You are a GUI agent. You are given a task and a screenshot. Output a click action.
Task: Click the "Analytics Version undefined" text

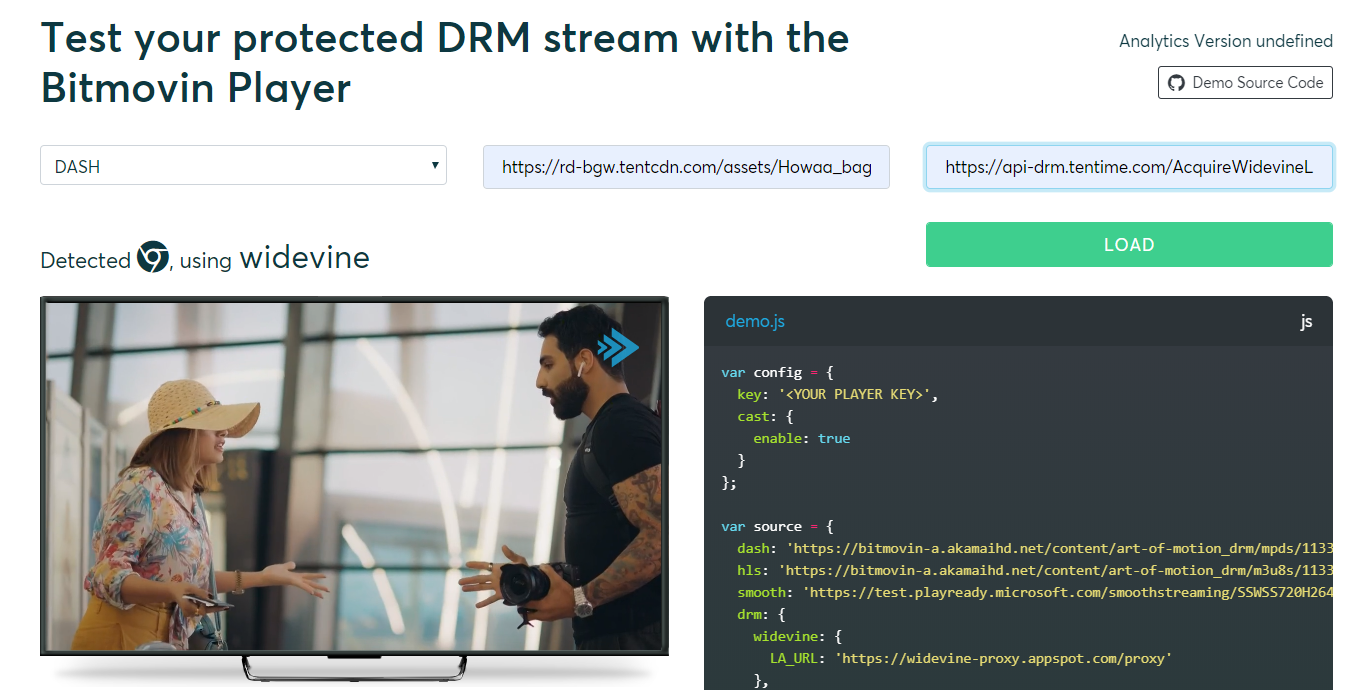[x=1226, y=41]
